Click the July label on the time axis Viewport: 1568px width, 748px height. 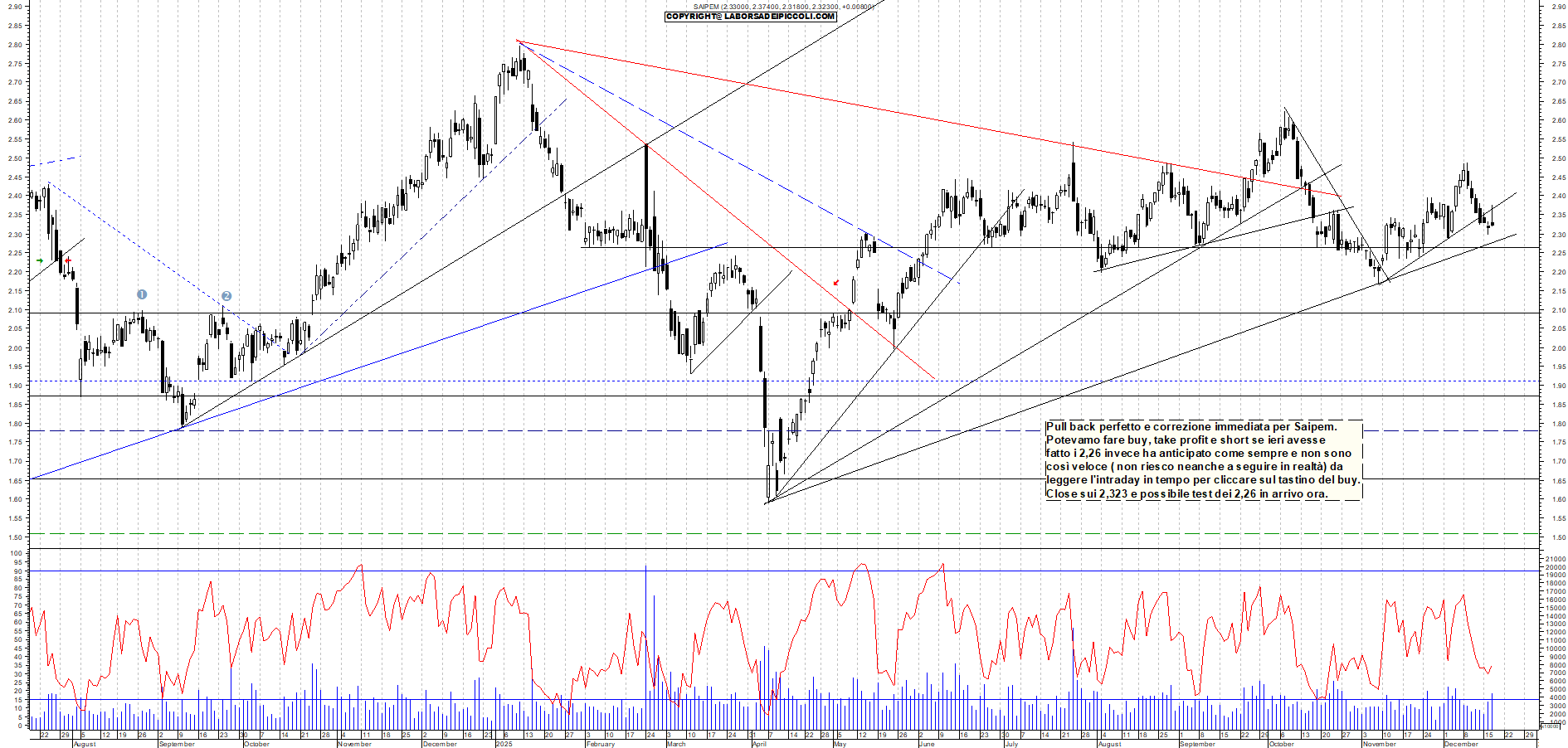(1011, 744)
